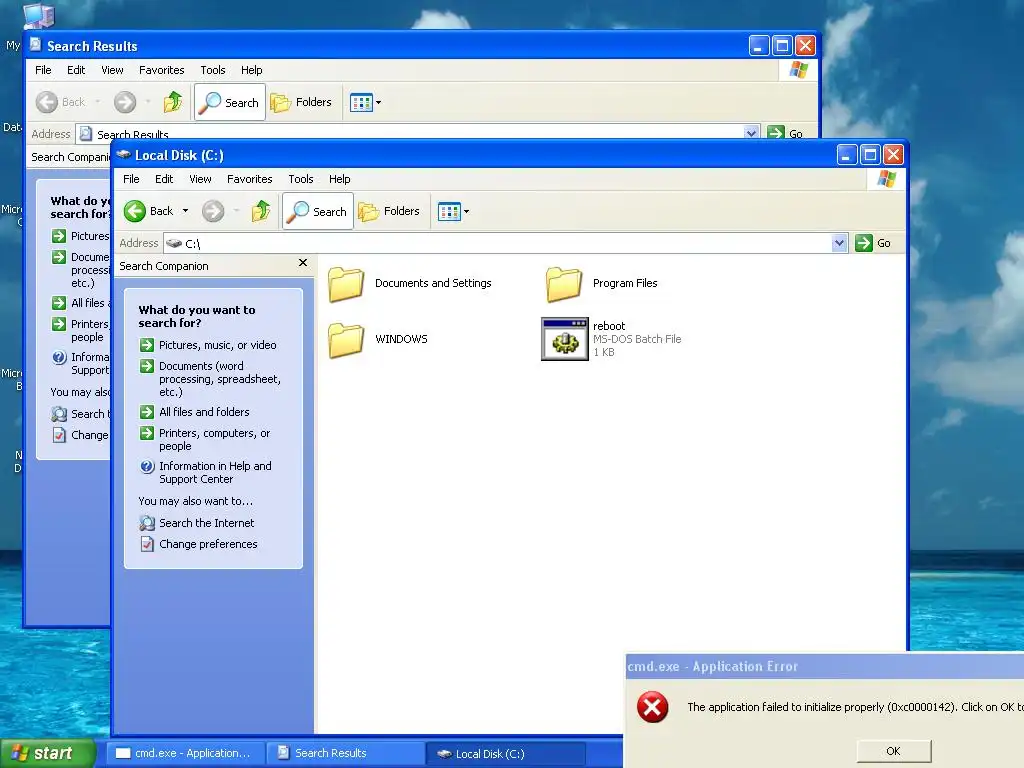
Task: Open Back history dropdown in Local Disk window
Action: tap(185, 211)
